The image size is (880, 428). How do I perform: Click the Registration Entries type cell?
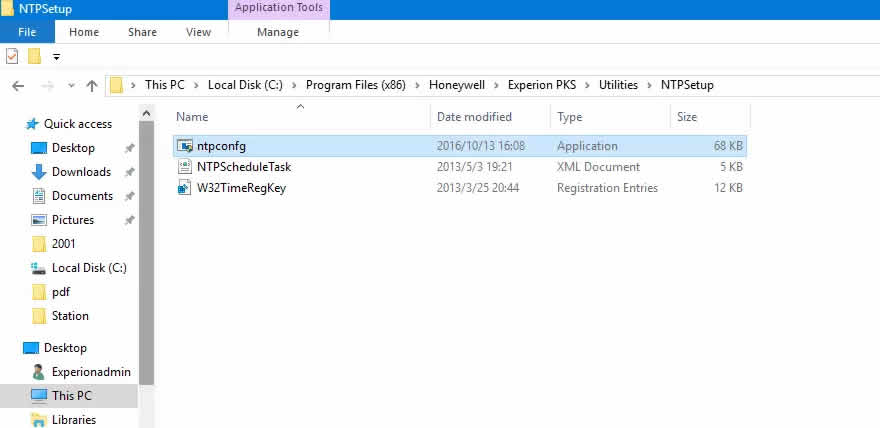click(x=607, y=188)
